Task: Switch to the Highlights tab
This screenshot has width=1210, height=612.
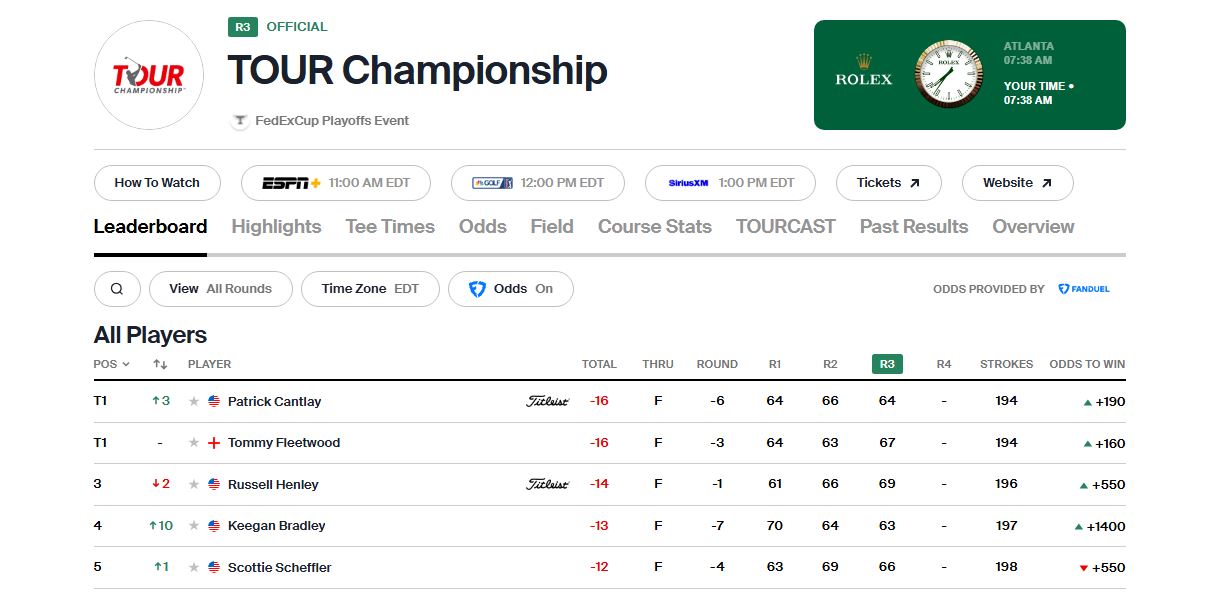Action: point(276,227)
